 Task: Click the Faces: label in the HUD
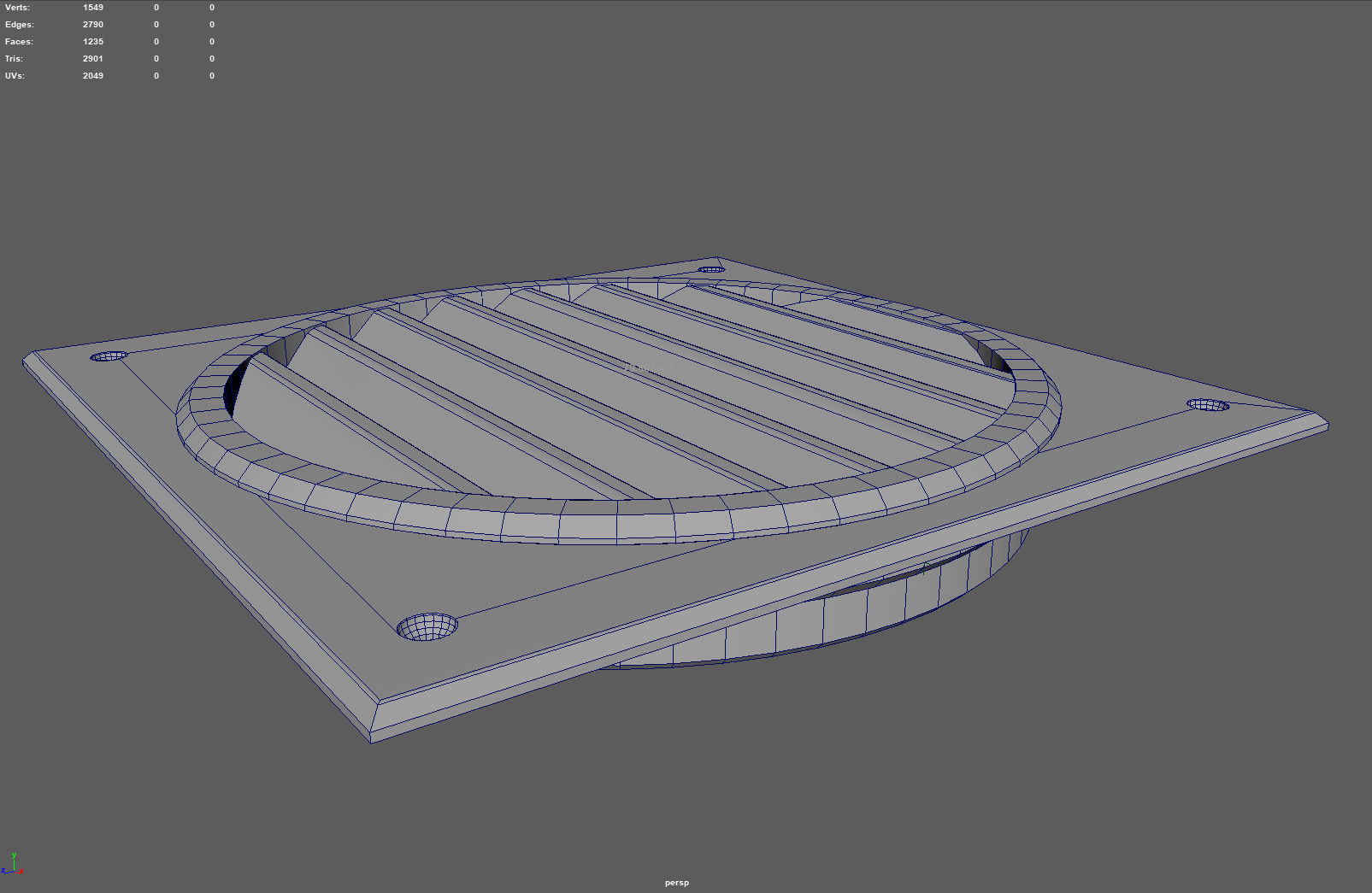pyautogui.click(x=19, y=42)
